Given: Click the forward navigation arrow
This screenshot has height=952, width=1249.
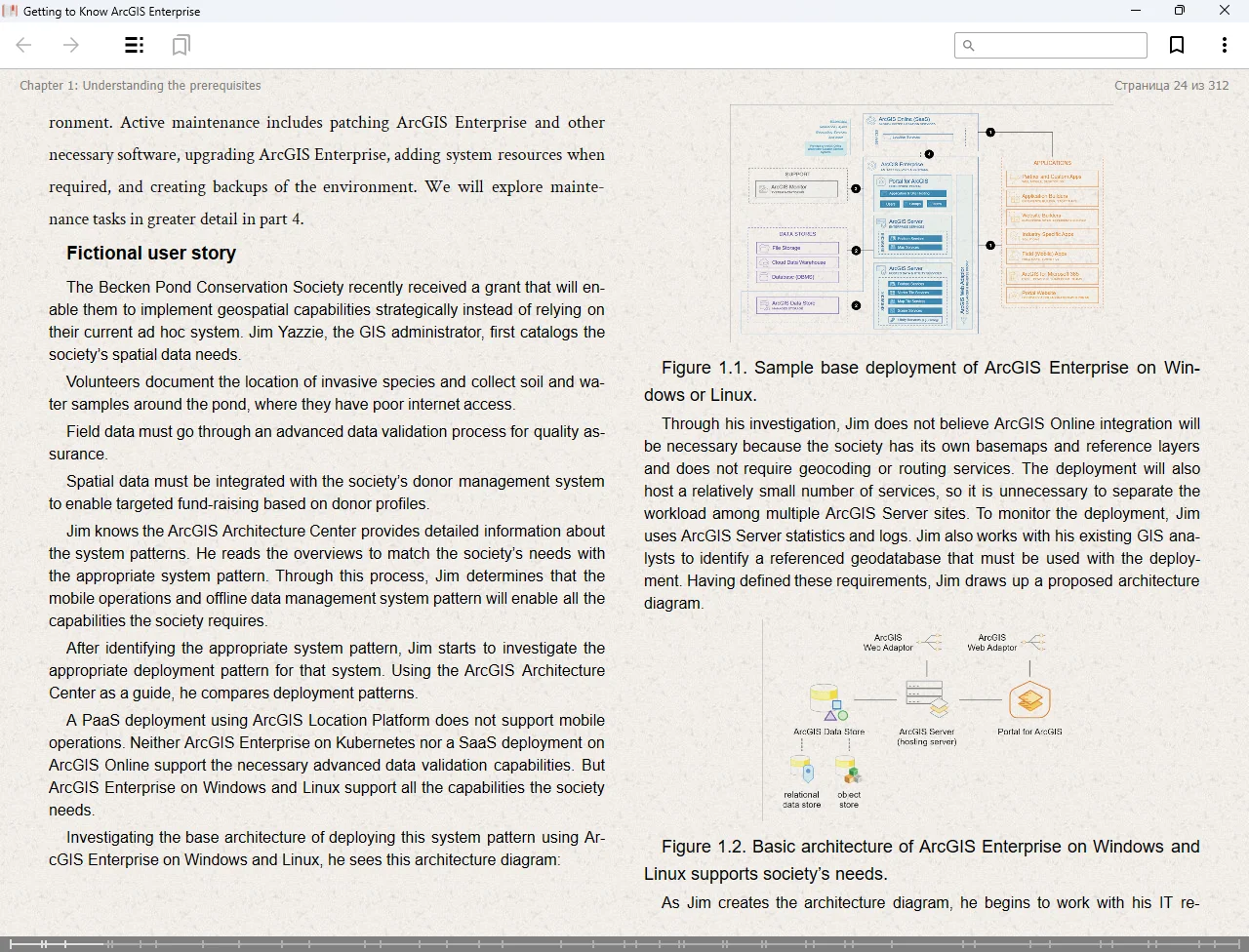Looking at the screenshot, I should [x=71, y=45].
